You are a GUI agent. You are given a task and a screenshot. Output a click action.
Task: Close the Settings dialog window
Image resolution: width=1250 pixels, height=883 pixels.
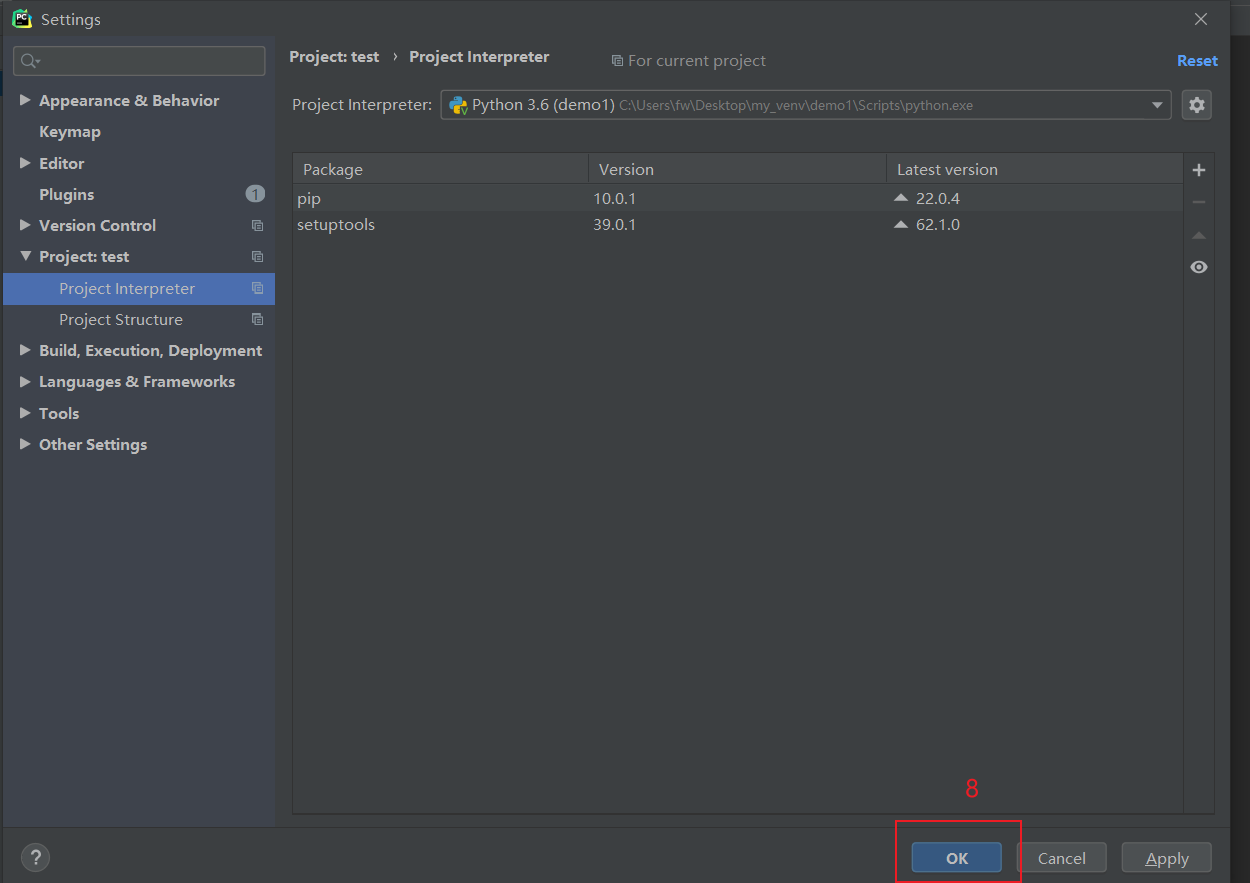1201,19
